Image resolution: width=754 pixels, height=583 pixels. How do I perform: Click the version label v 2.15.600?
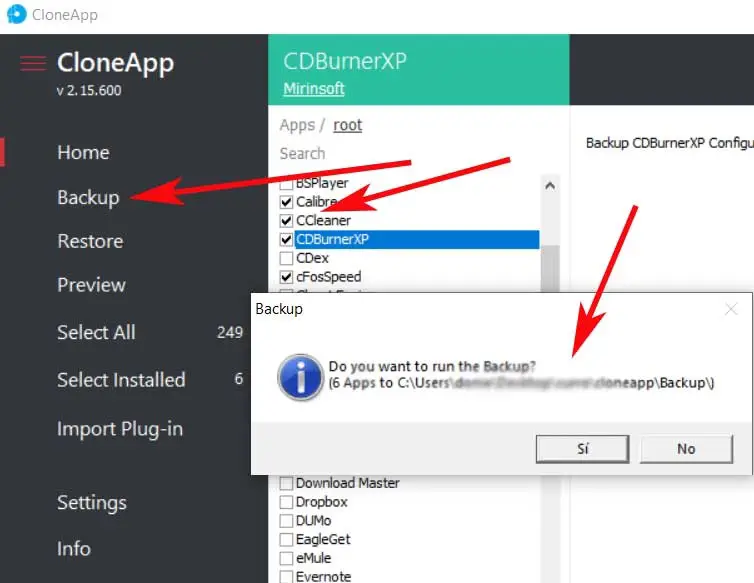pyautogui.click(x=89, y=90)
